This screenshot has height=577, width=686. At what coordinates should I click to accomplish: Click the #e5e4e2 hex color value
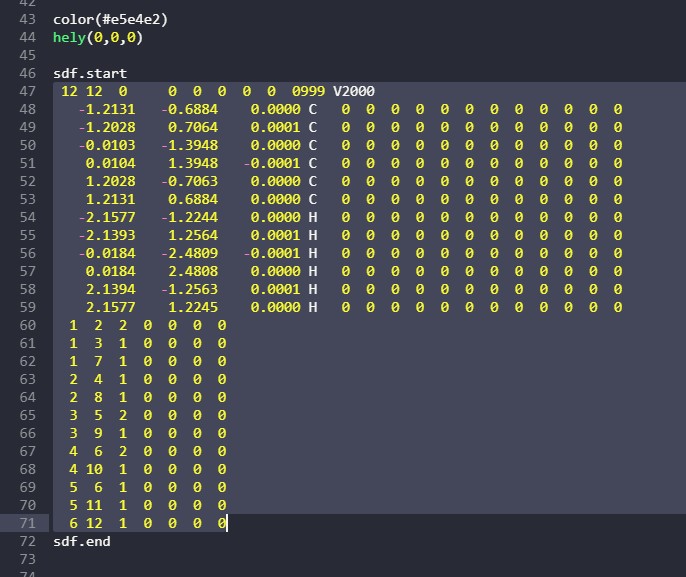(x=131, y=19)
